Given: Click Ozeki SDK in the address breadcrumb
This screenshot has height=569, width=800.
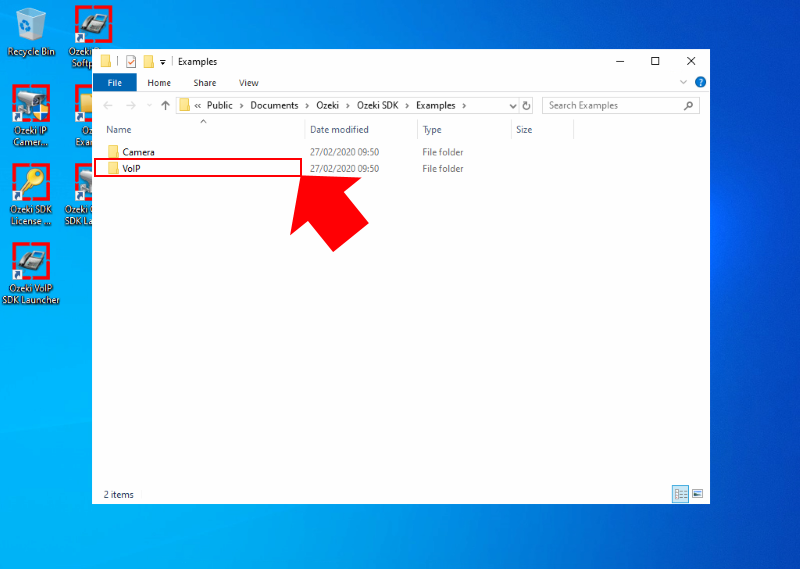Looking at the screenshot, I should [378, 106].
